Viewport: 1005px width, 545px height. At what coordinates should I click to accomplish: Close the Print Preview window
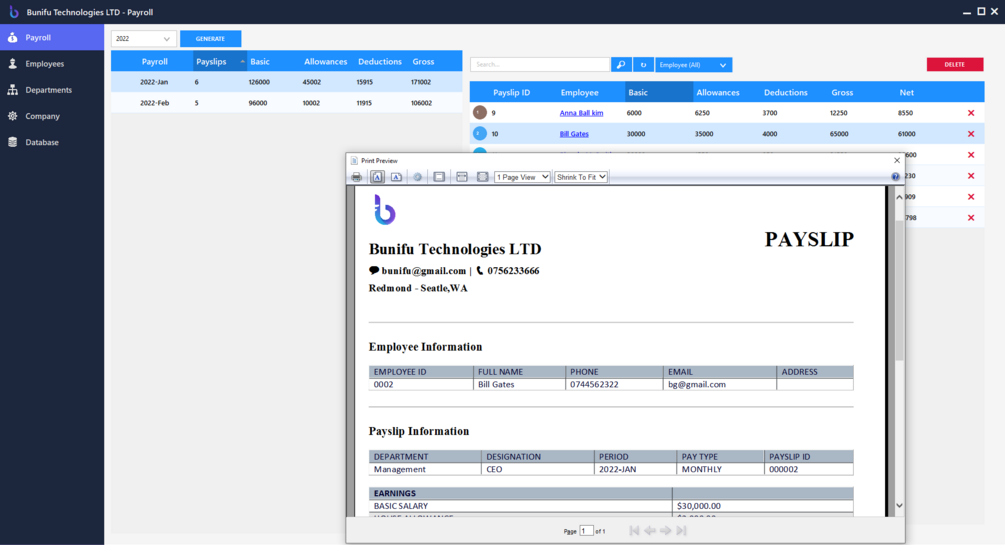[897, 160]
